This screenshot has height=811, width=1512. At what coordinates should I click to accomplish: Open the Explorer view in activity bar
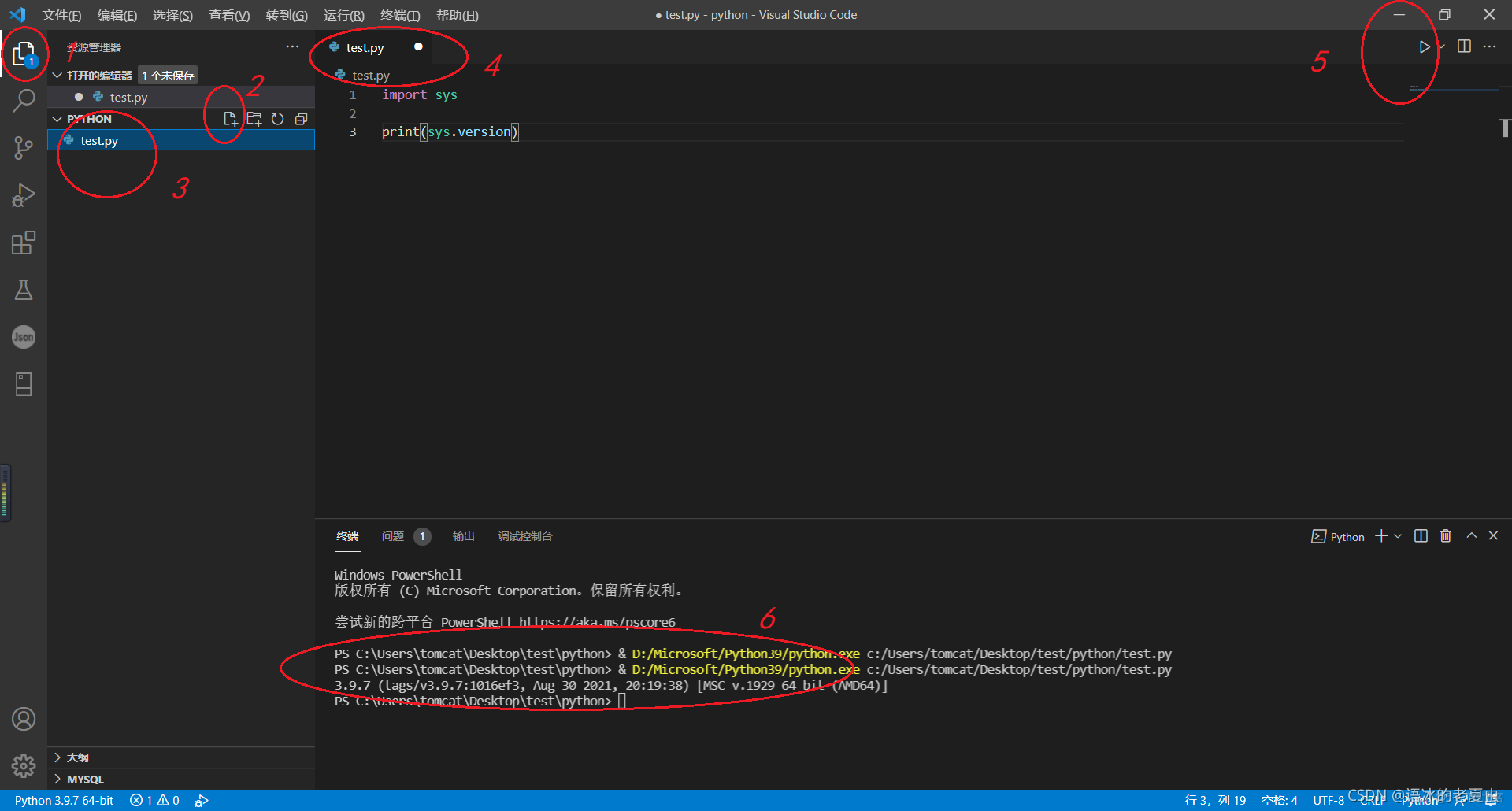coord(24,54)
